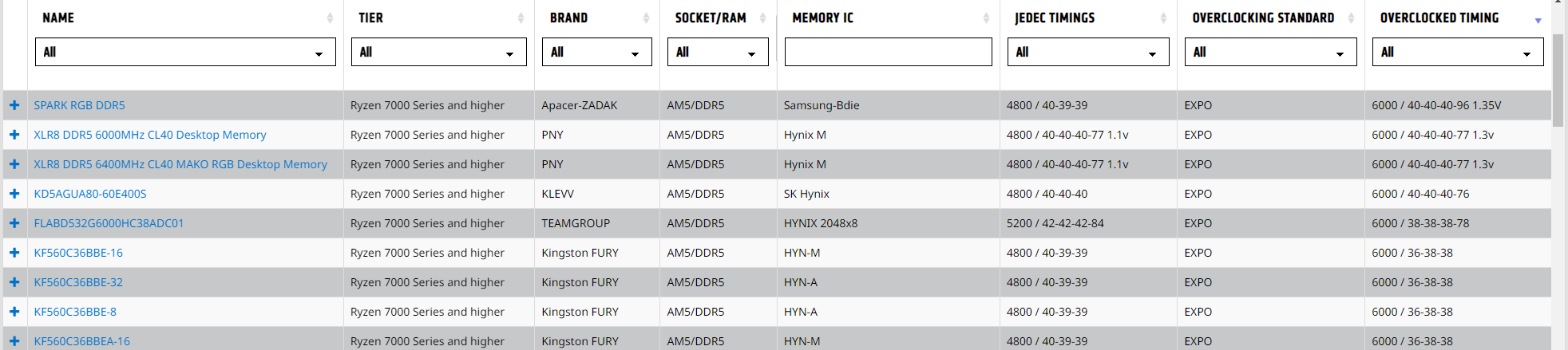This screenshot has width=1568, height=350.
Task: Expand the SPARK RGB DDR5 row details
Action: click(x=14, y=105)
